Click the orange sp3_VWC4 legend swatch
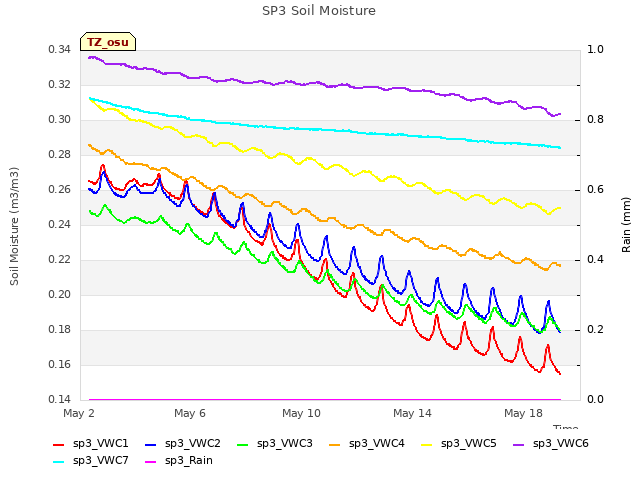The height and width of the screenshot is (480, 640). pos(335,444)
